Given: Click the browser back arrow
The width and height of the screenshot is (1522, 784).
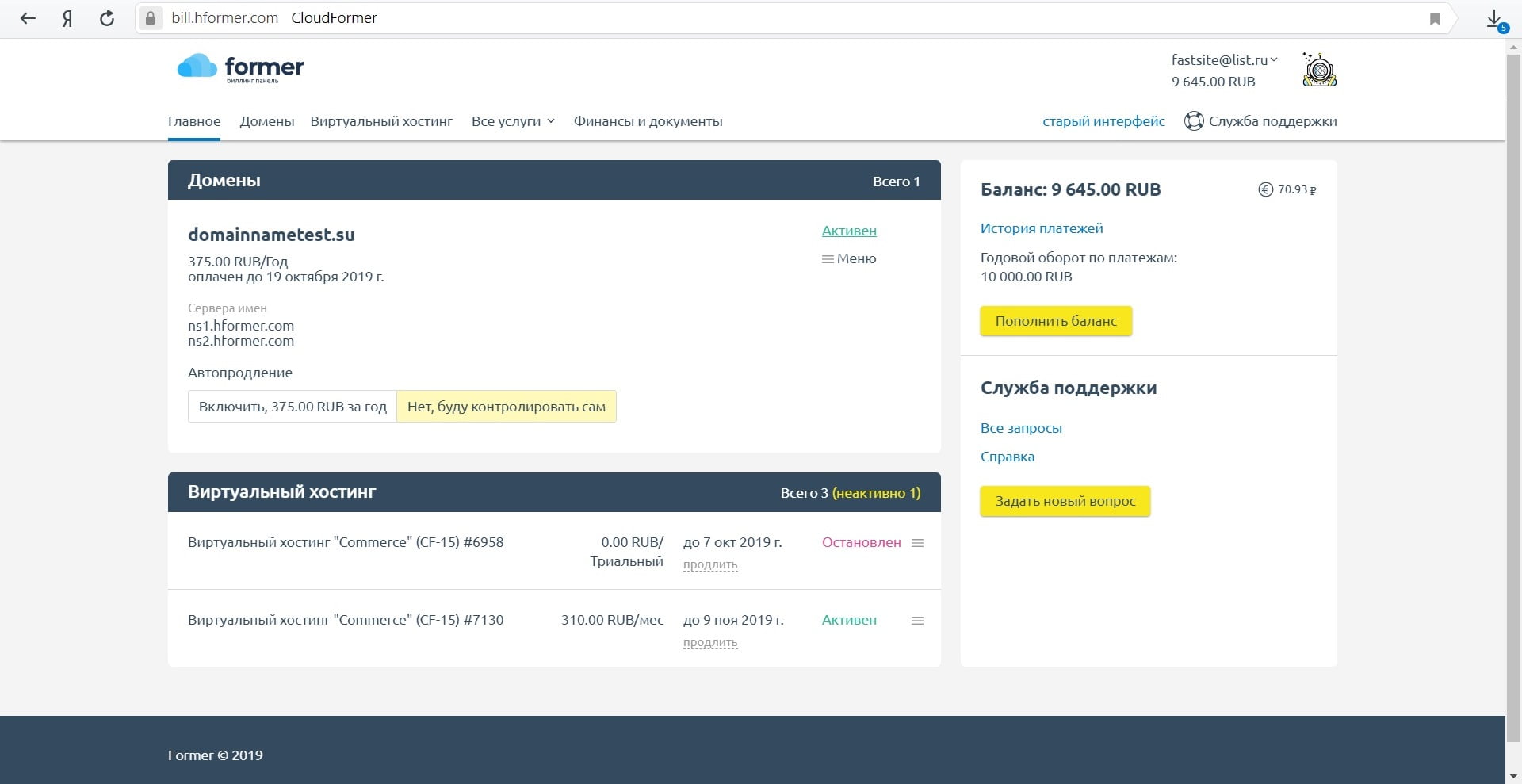Looking at the screenshot, I should click(x=28, y=18).
